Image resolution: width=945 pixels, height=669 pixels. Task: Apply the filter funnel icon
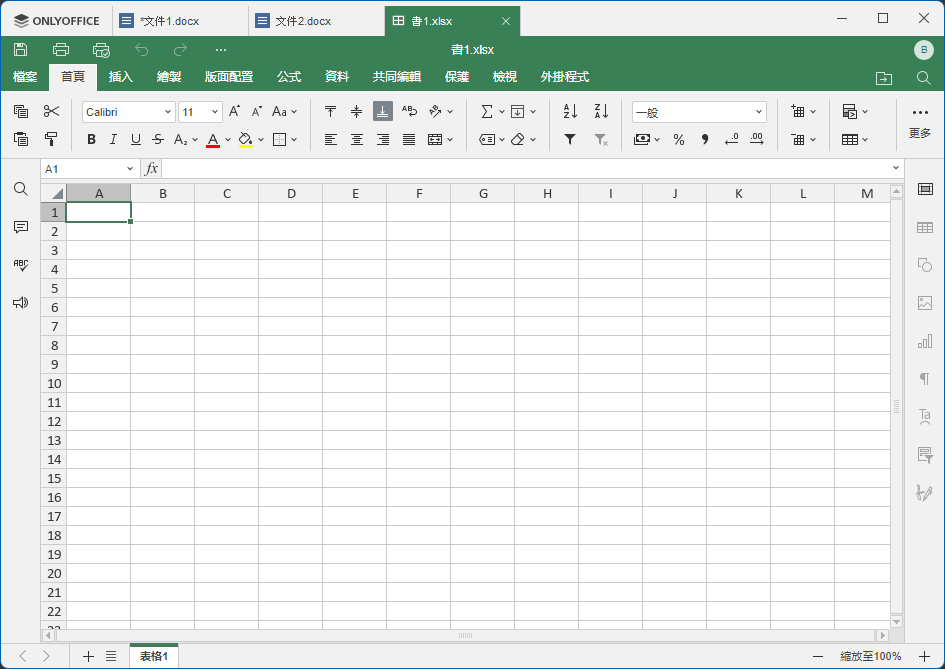[x=570, y=140]
